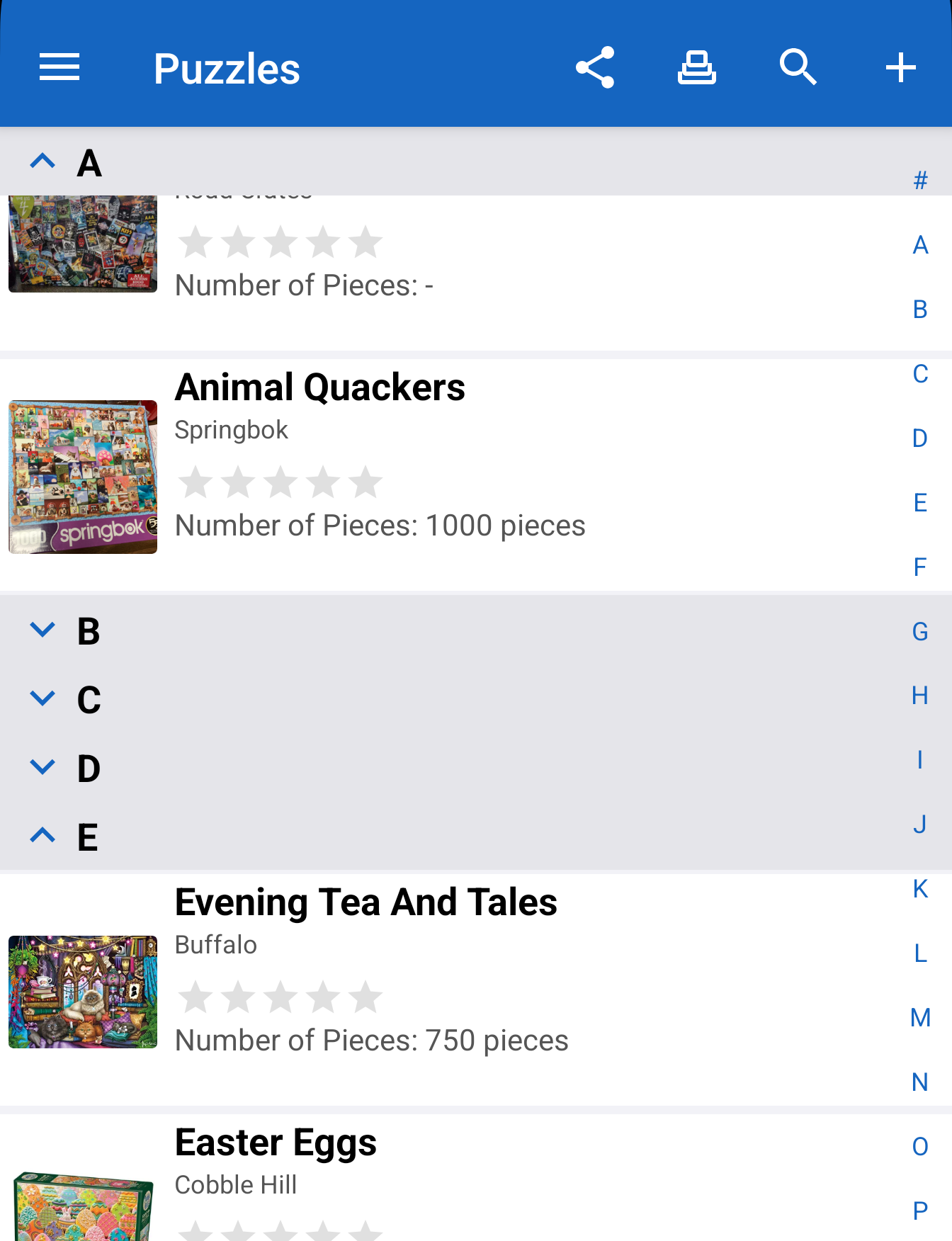Tap the print icon
The width and height of the screenshot is (952, 1241).
point(697,68)
